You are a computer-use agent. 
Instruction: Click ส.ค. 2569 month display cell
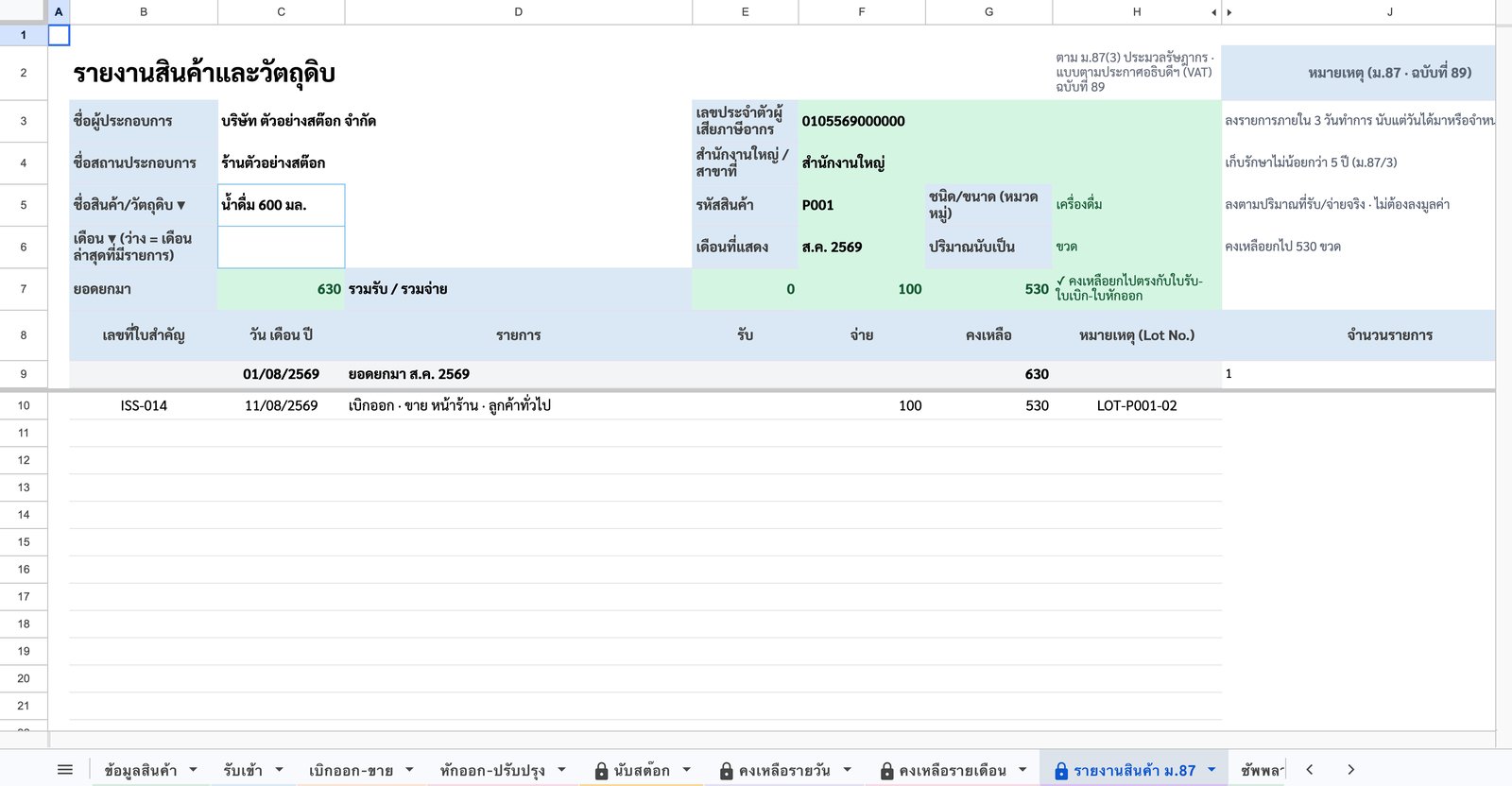tap(861, 247)
